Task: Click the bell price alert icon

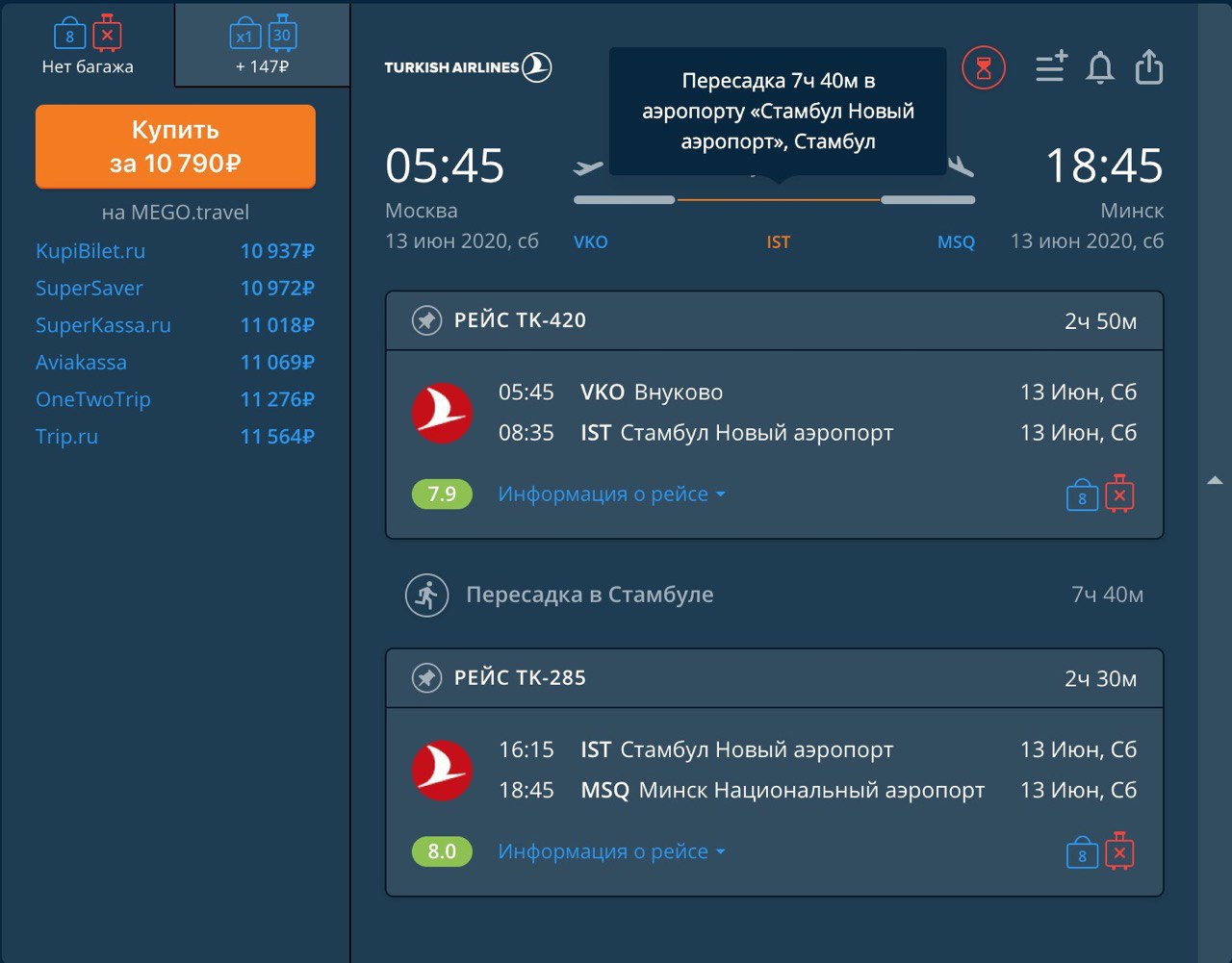Action: 1100,68
